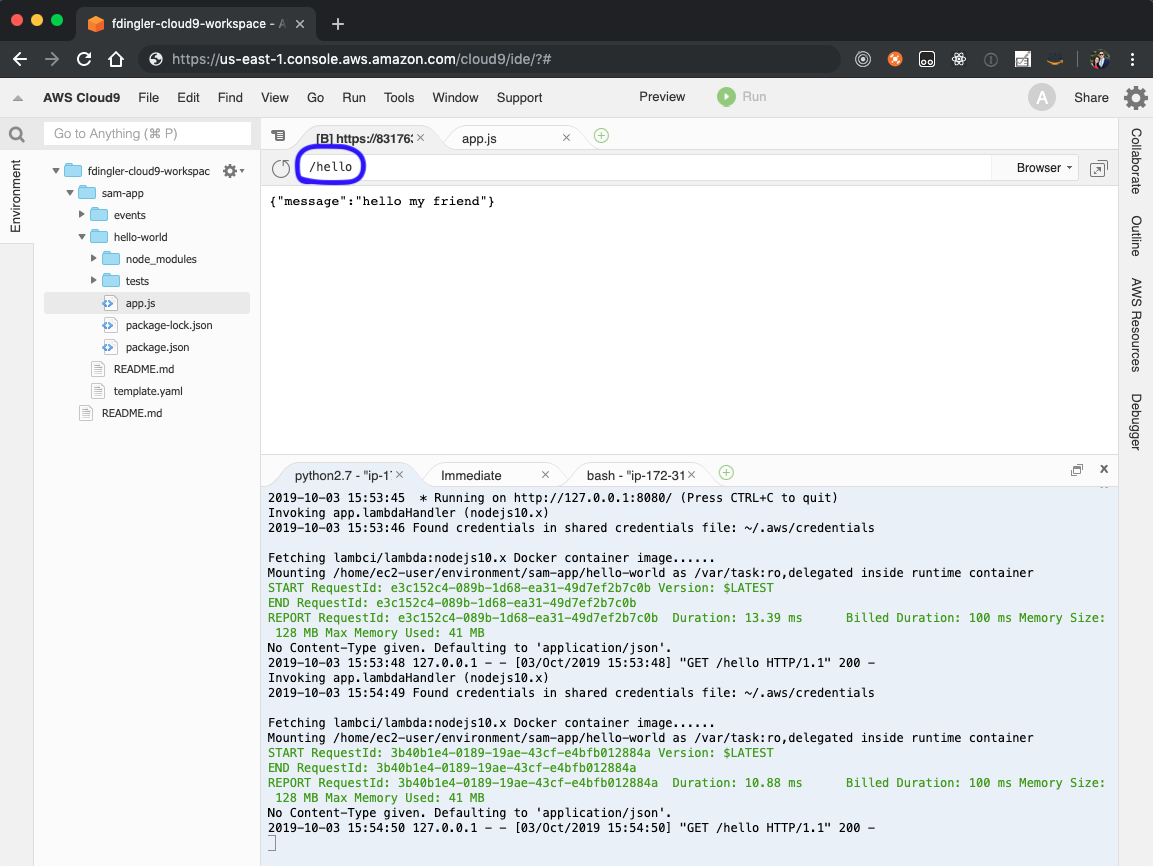Open the Window menu
Screen dimensions: 1153x866
point(455,98)
